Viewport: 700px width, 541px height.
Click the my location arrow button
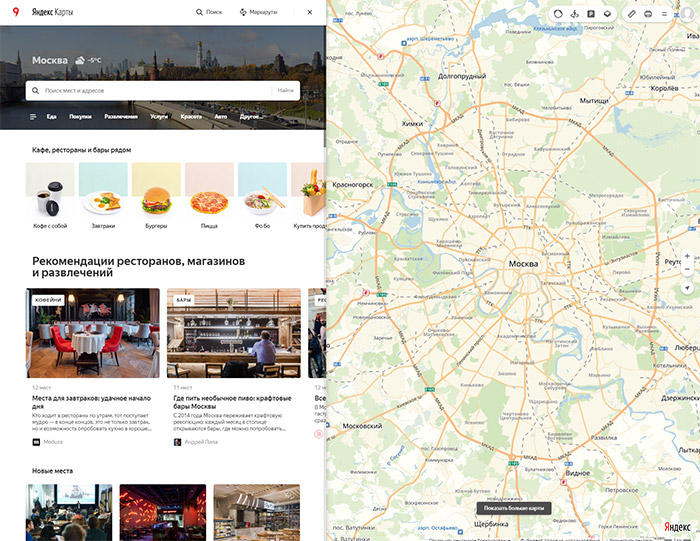687,288
